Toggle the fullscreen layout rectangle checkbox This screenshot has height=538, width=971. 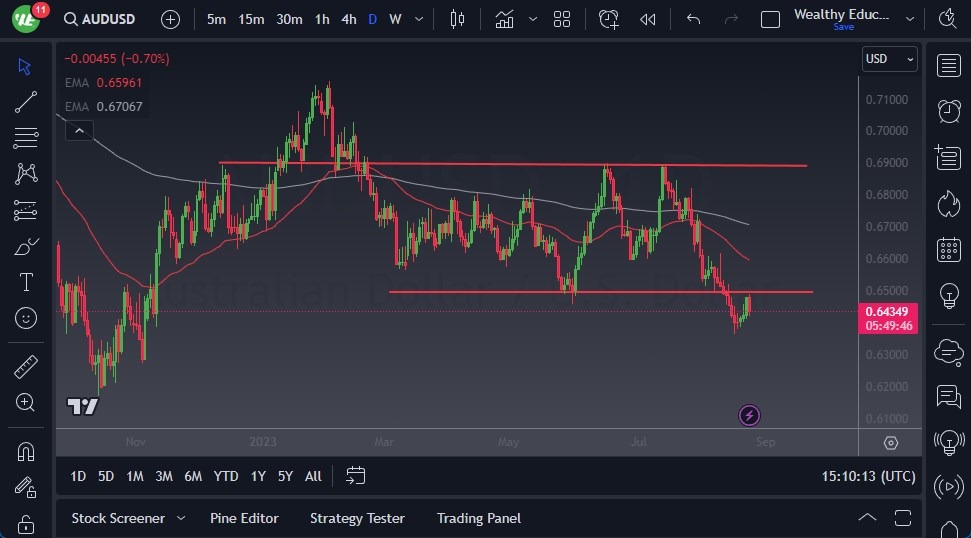[770, 19]
